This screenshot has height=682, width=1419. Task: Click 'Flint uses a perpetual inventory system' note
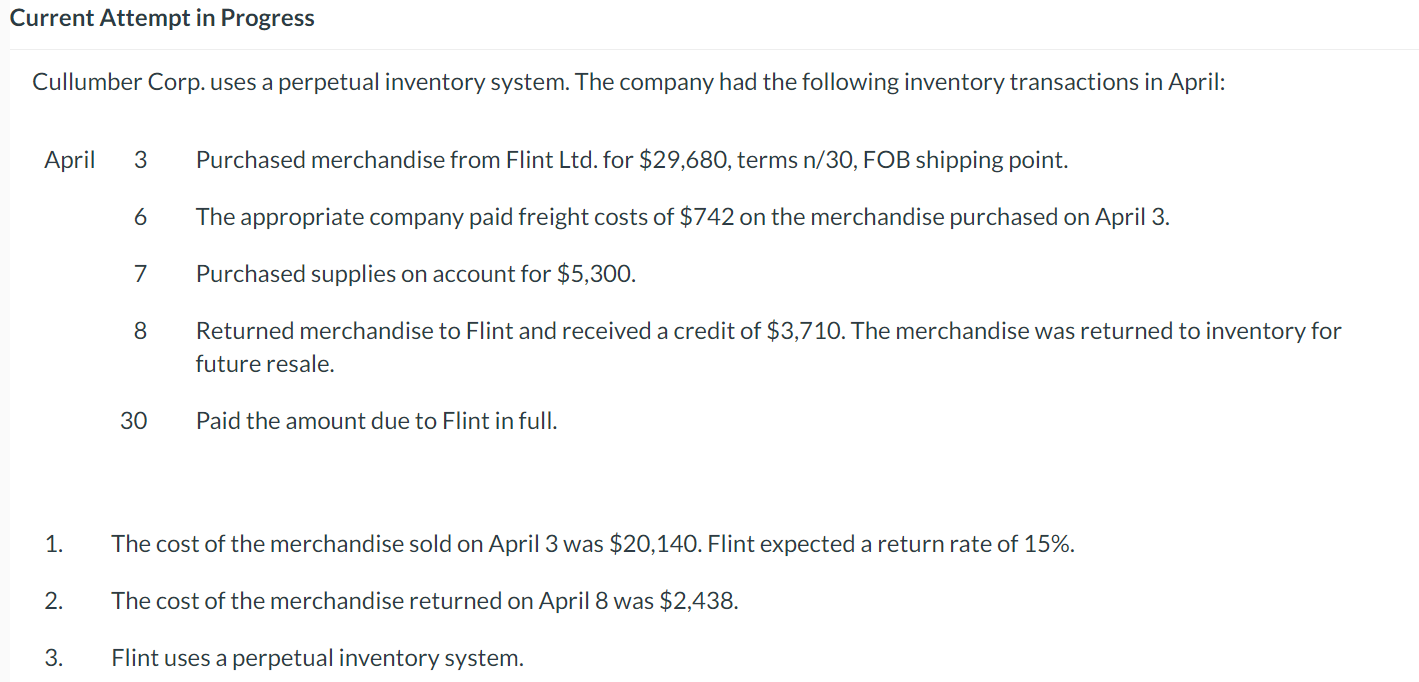[x=317, y=658]
